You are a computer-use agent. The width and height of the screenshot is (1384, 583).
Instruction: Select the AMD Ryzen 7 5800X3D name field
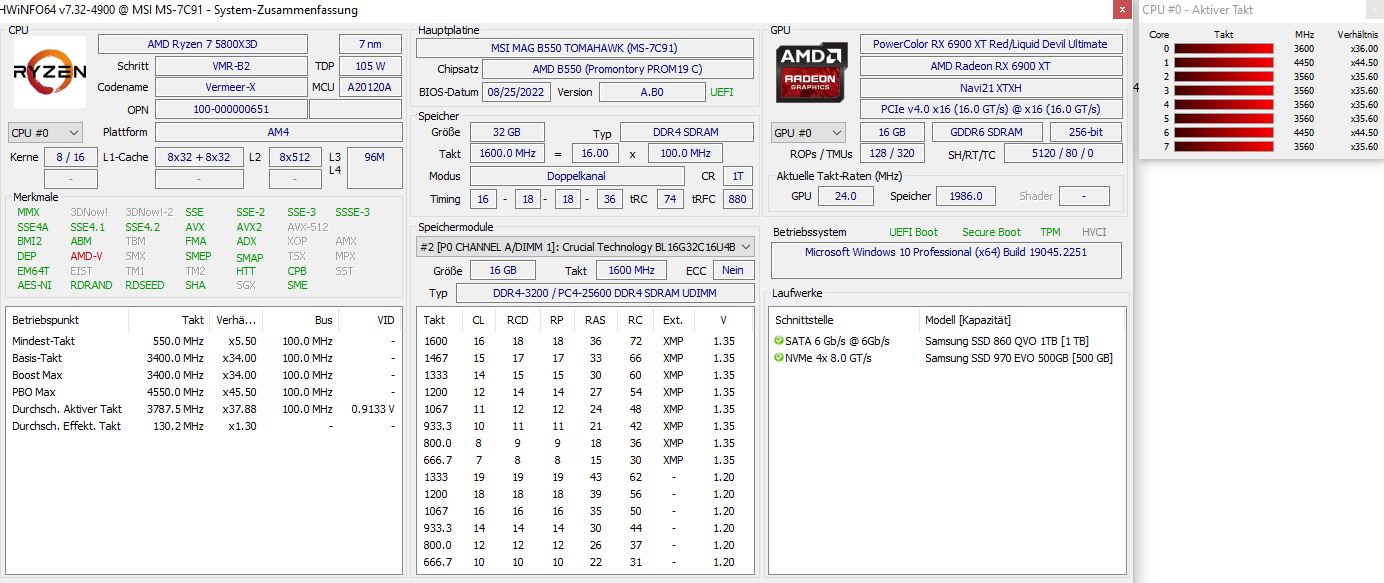(x=203, y=44)
